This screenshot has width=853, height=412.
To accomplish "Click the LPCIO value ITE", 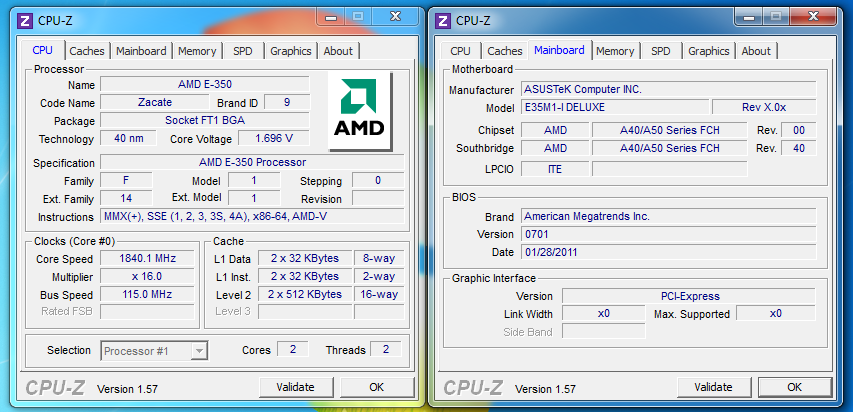I will coord(555,169).
